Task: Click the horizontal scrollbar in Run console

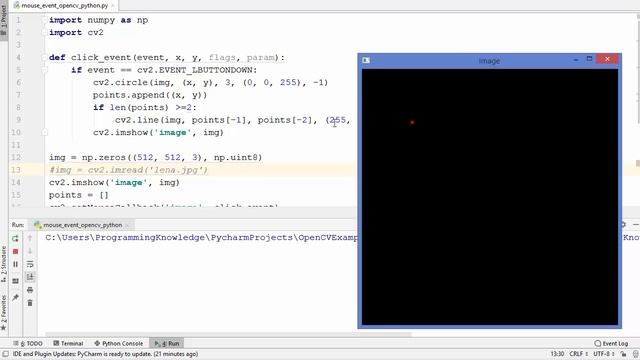Action: (x=229, y=335)
